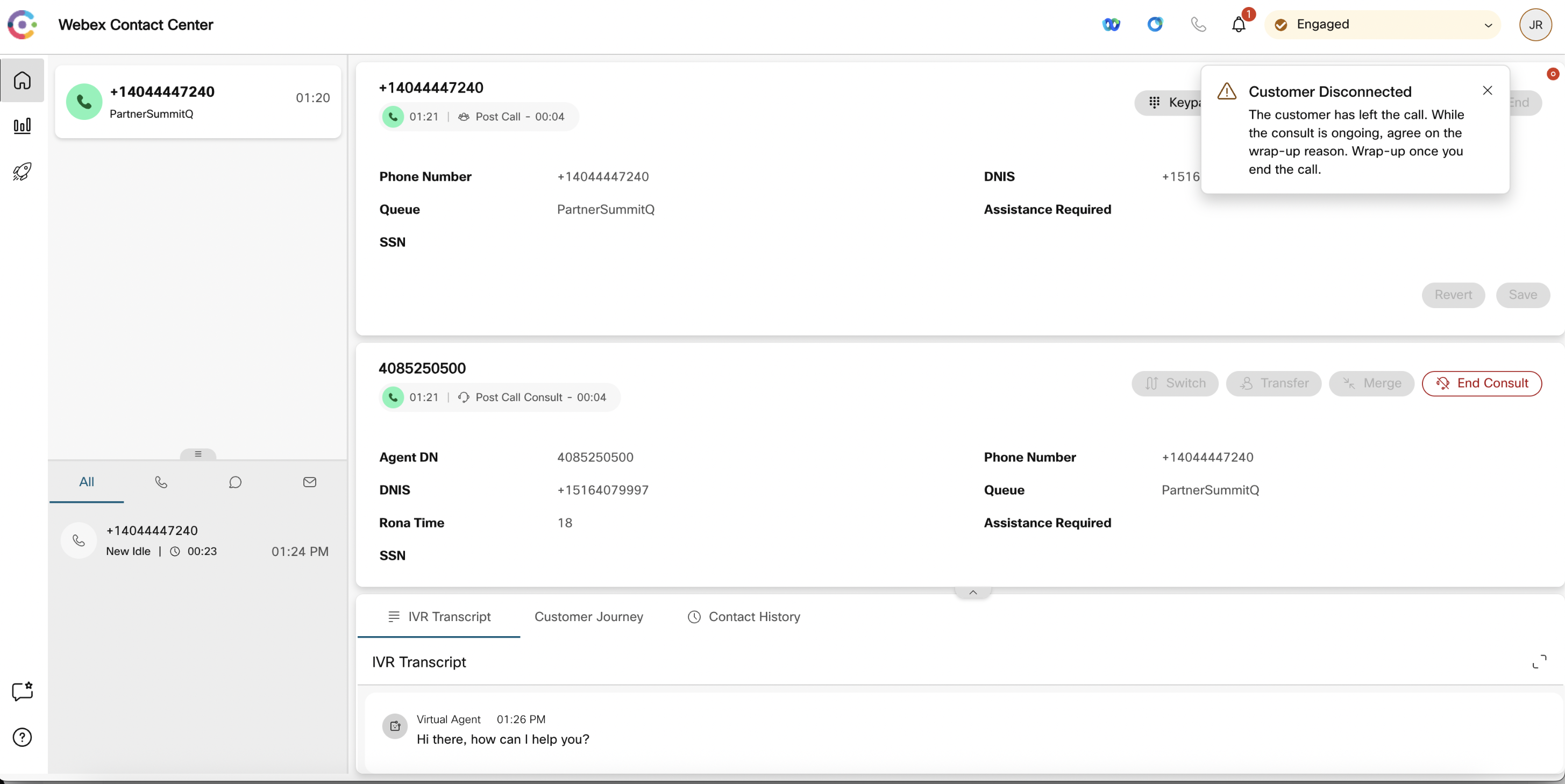
Task: Open the Home icon in sidebar
Action: pos(23,80)
